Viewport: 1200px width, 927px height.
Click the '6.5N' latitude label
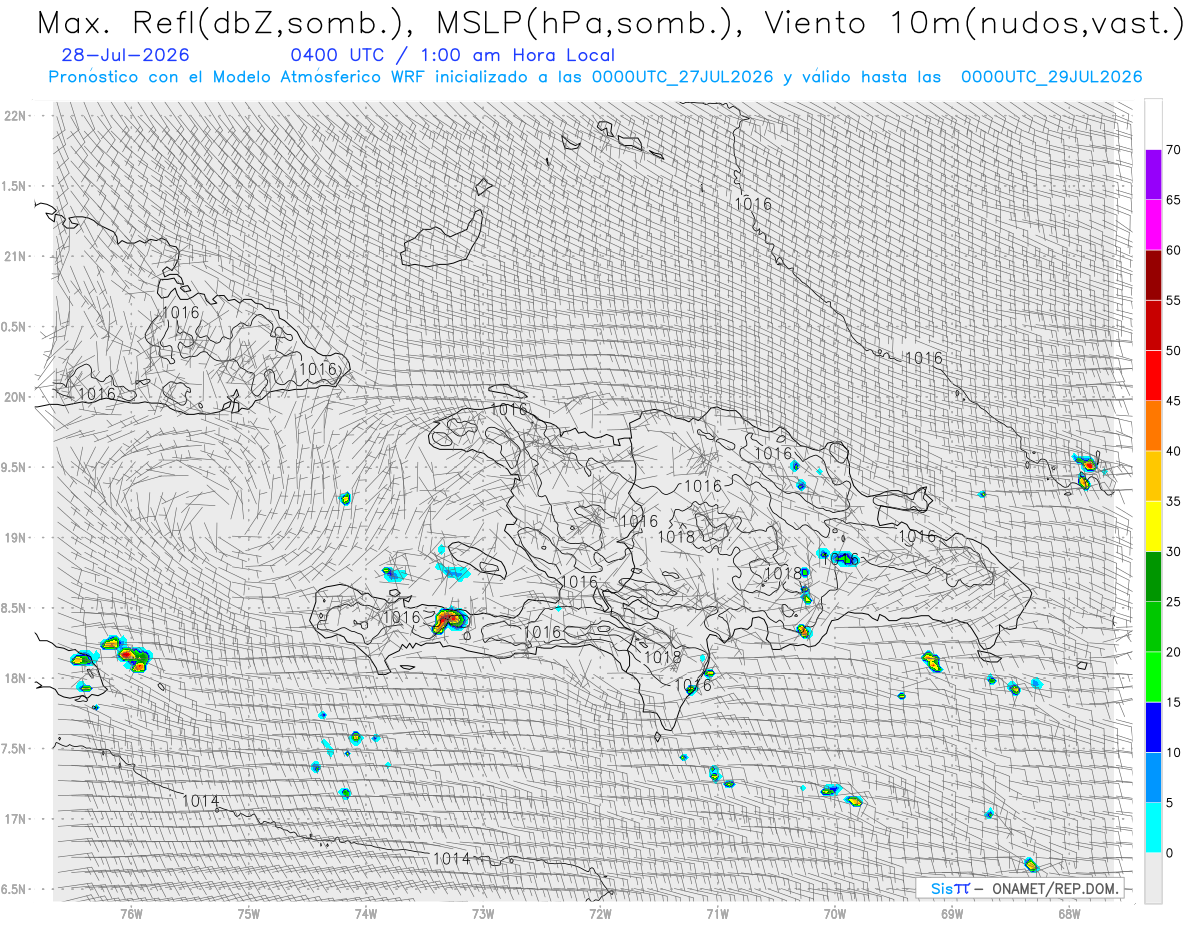coord(14,889)
